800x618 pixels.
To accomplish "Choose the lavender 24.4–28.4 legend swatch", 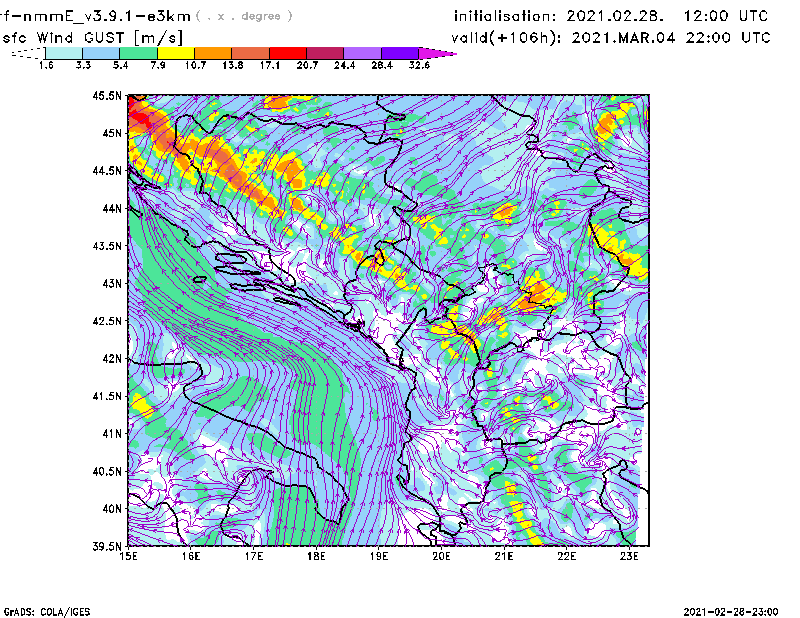I will pyautogui.click(x=362, y=53).
